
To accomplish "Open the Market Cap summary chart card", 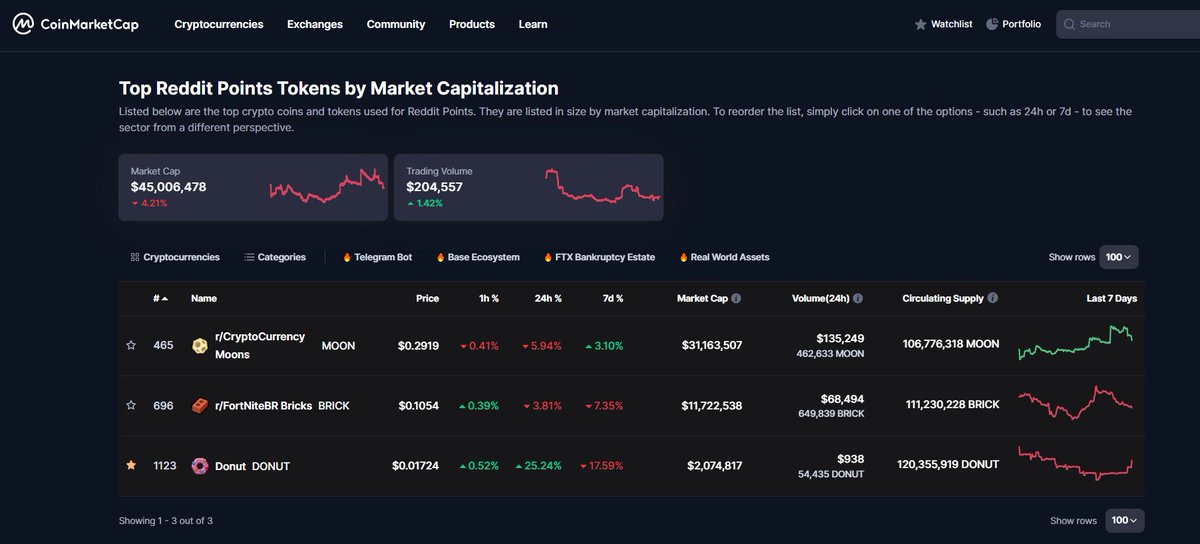I will (253, 187).
